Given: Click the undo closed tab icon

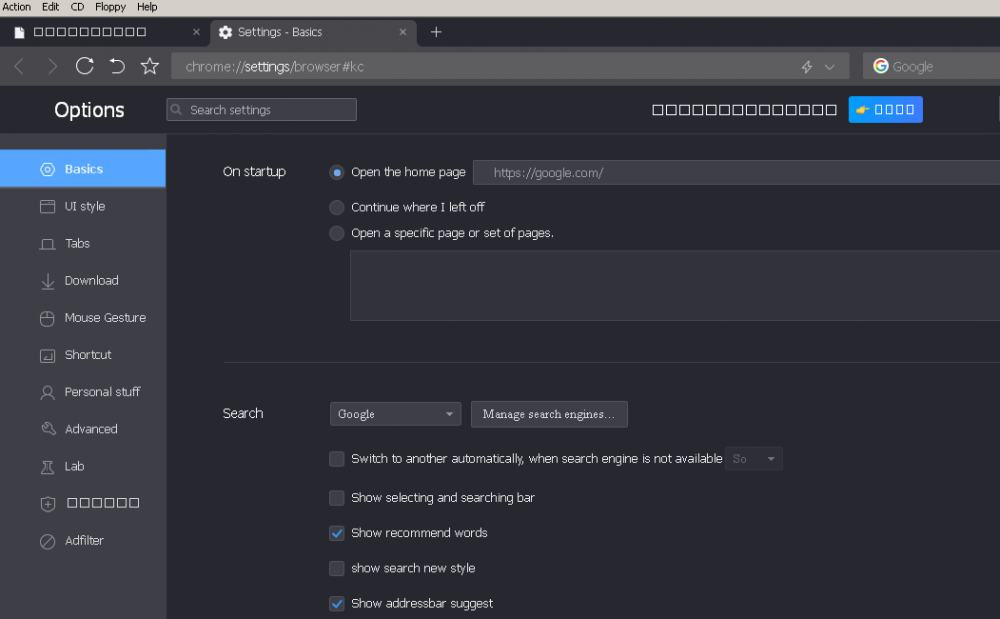Looking at the screenshot, I should click(117, 66).
